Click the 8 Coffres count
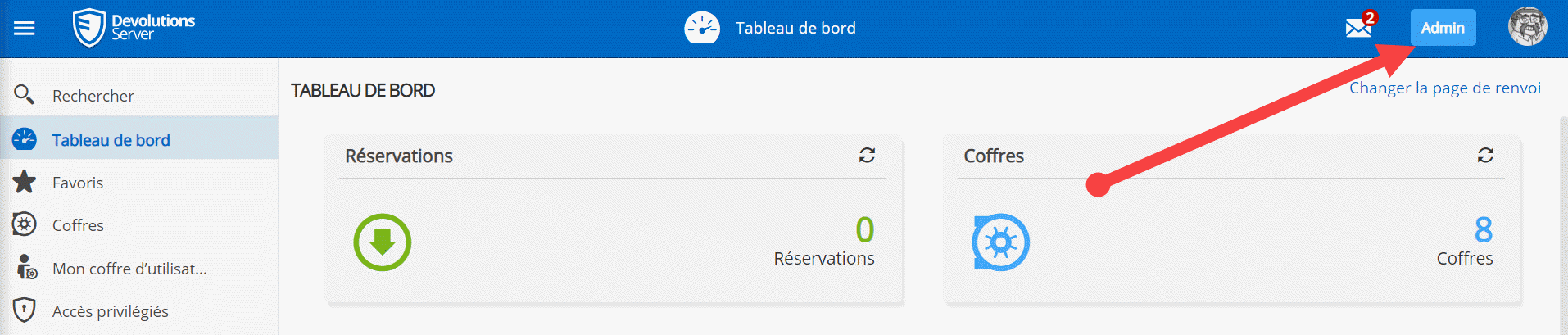The image size is (1568, 335). coord(1483,230)
